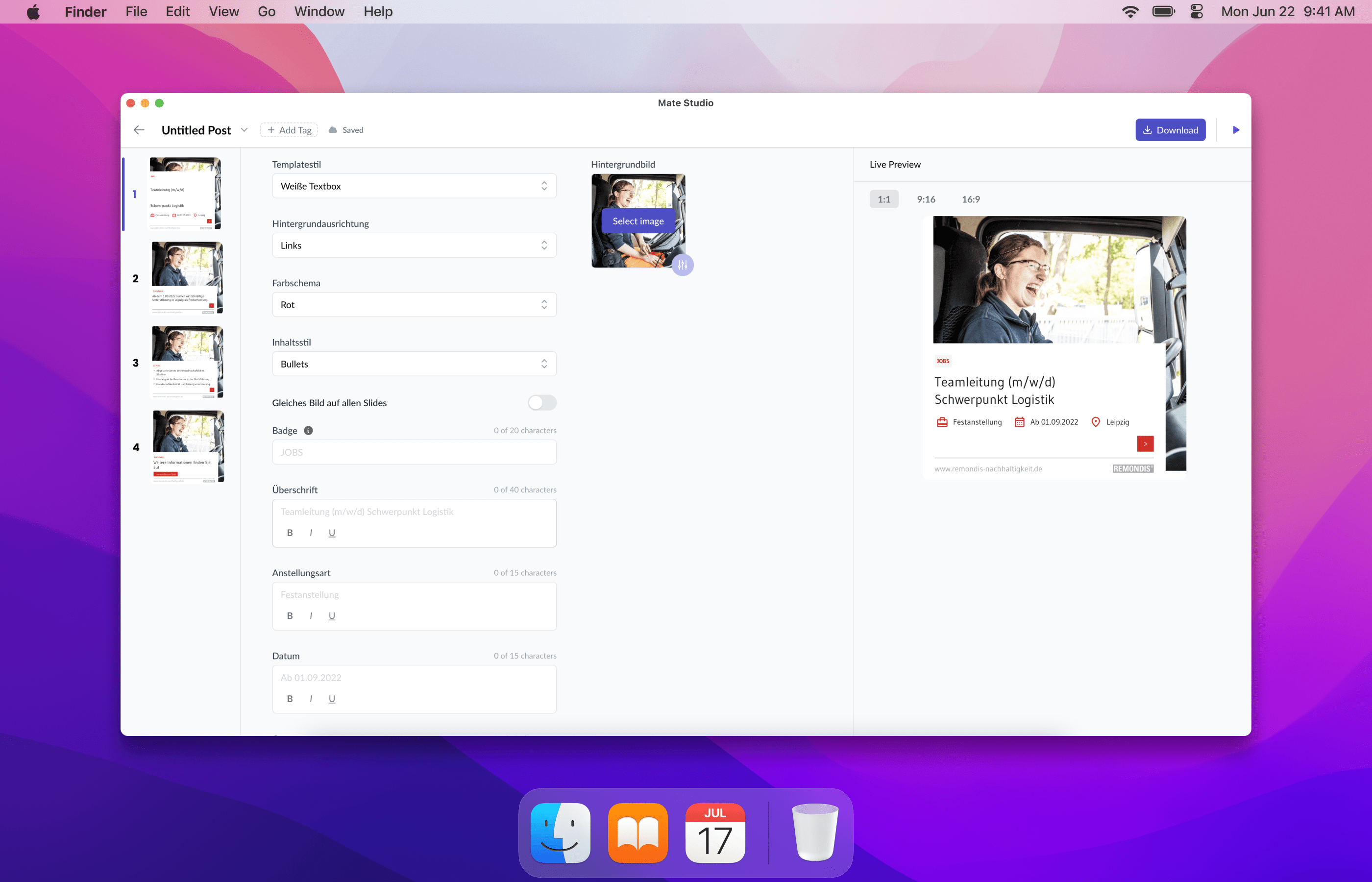Screen dimensions: 1372x882
Task: Apply italic in Überschrift field
Action: pos(311,533)
